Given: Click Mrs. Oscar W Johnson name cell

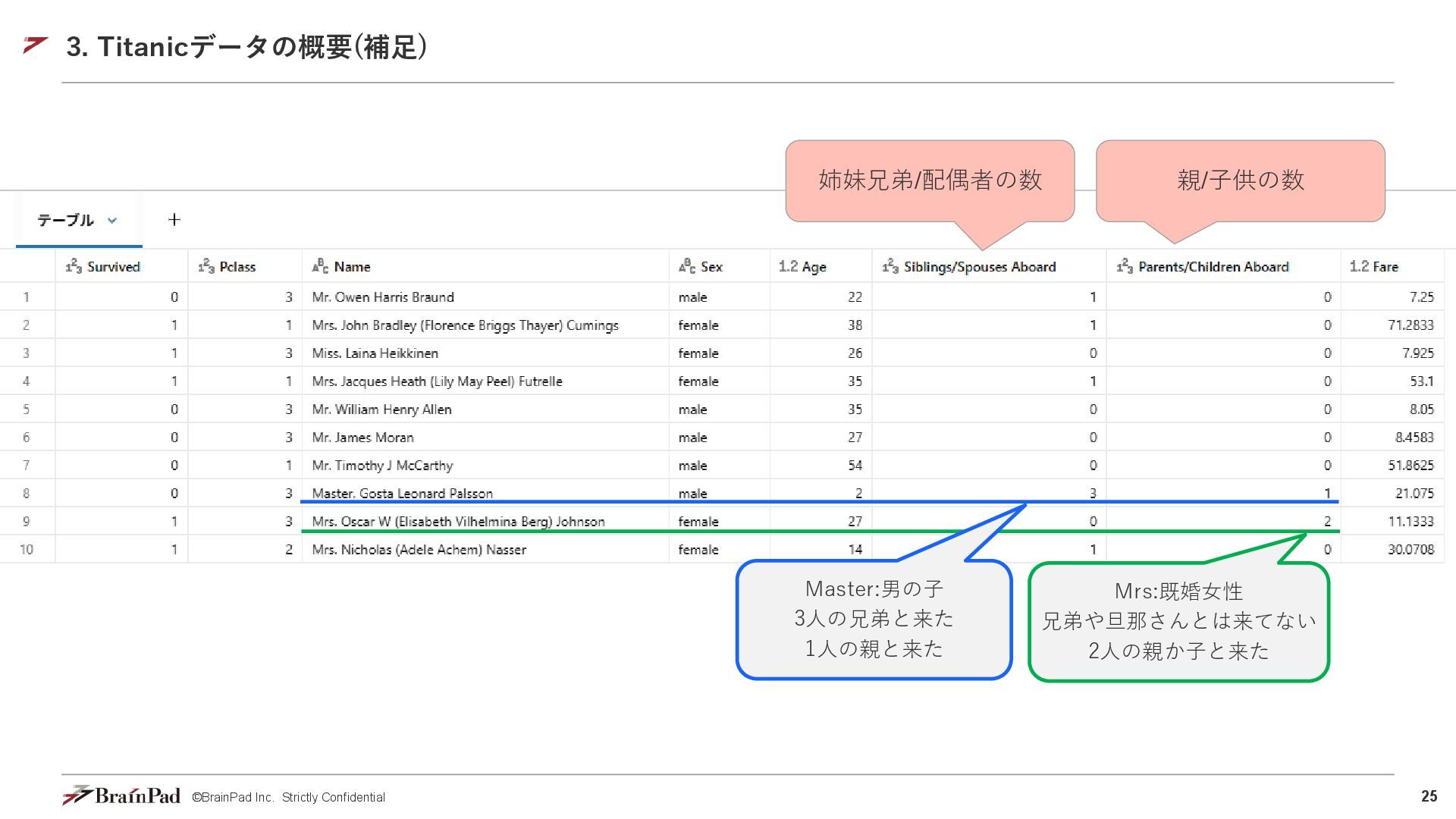Looking at the screenshot, I should [458, 522].
